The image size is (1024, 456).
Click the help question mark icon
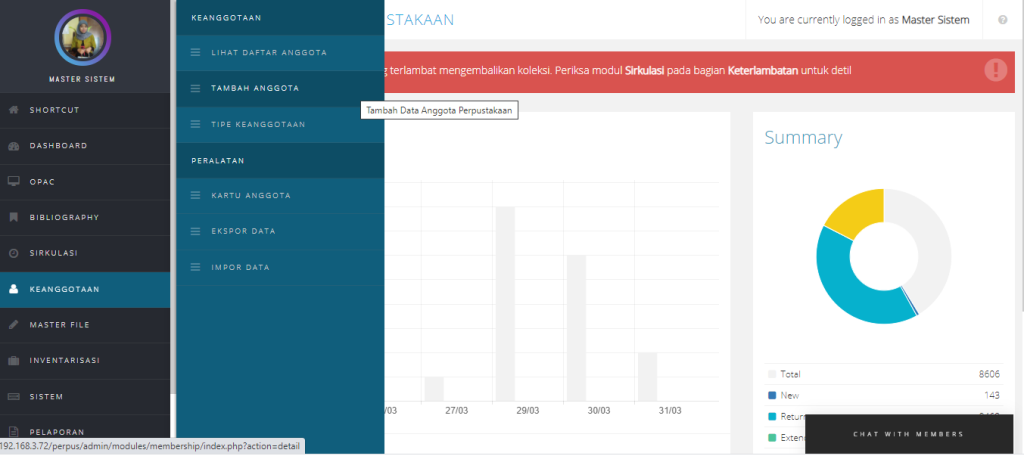click(x=1002, y=19)
